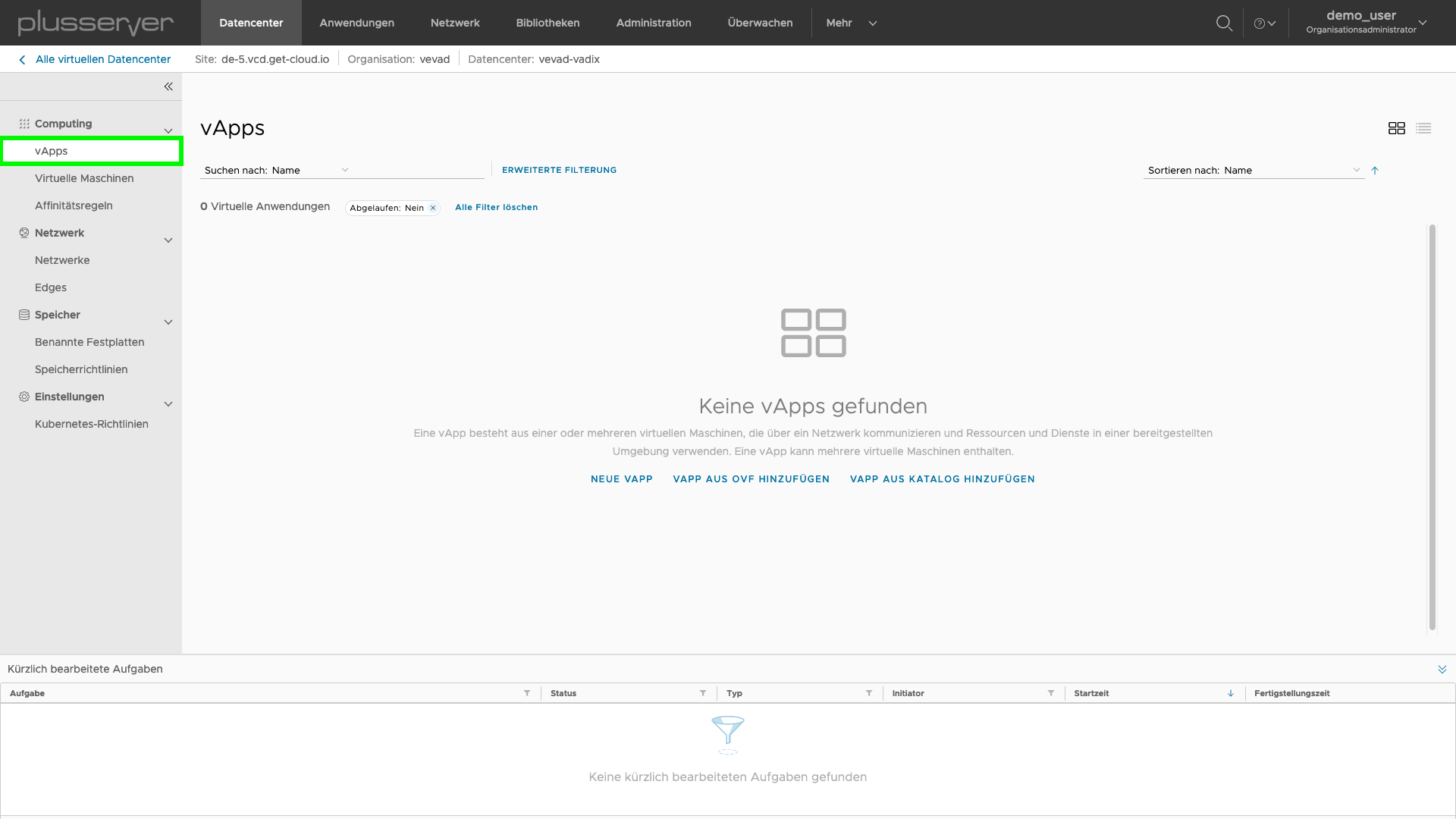1456x819 pixels.
Task: Click the back arrow to all datacenters
Action: [22, 59]
